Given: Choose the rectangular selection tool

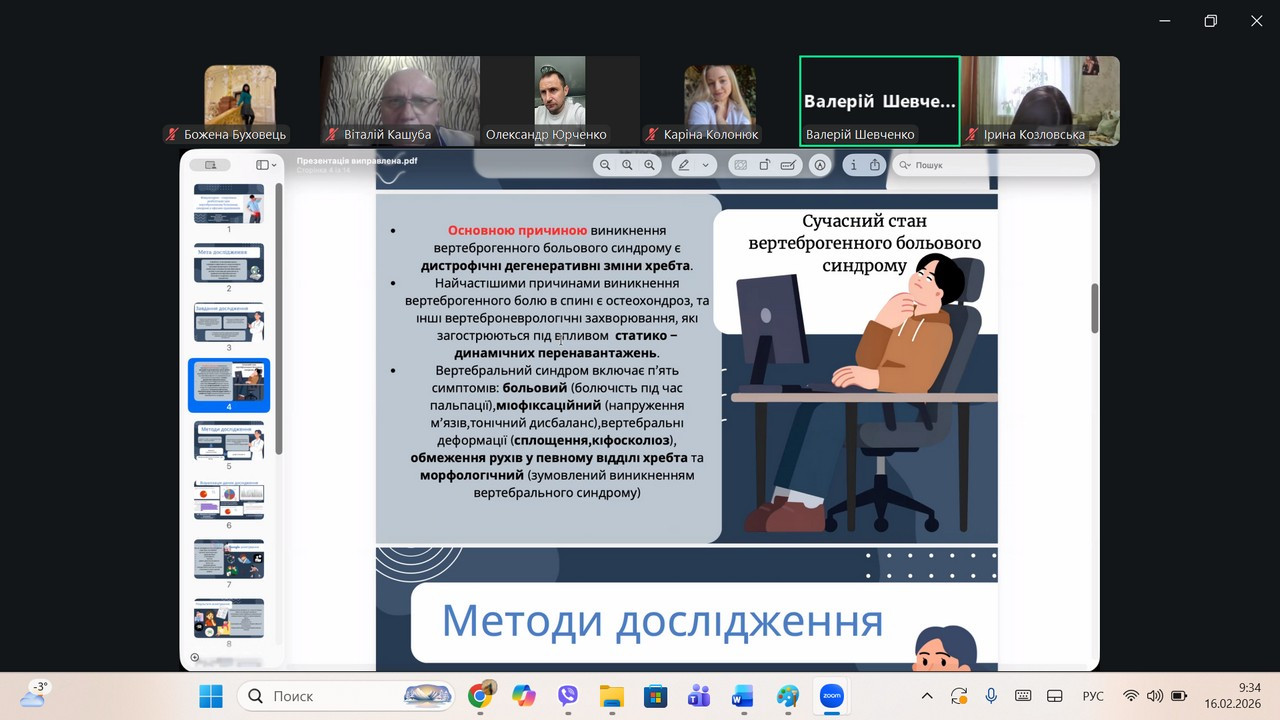Looking at the screenshot, I should [x=741, y=165].
